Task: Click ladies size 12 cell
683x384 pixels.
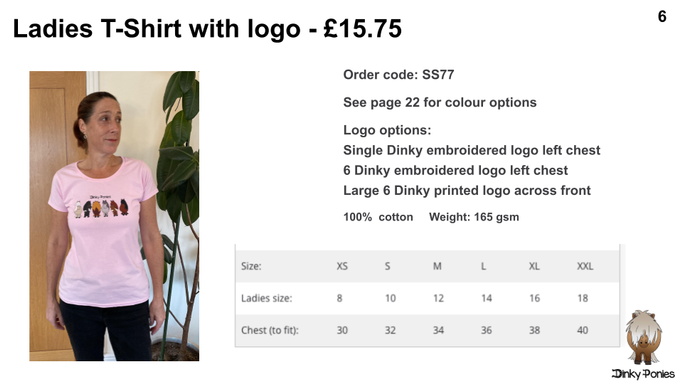Action: (438, 298)
